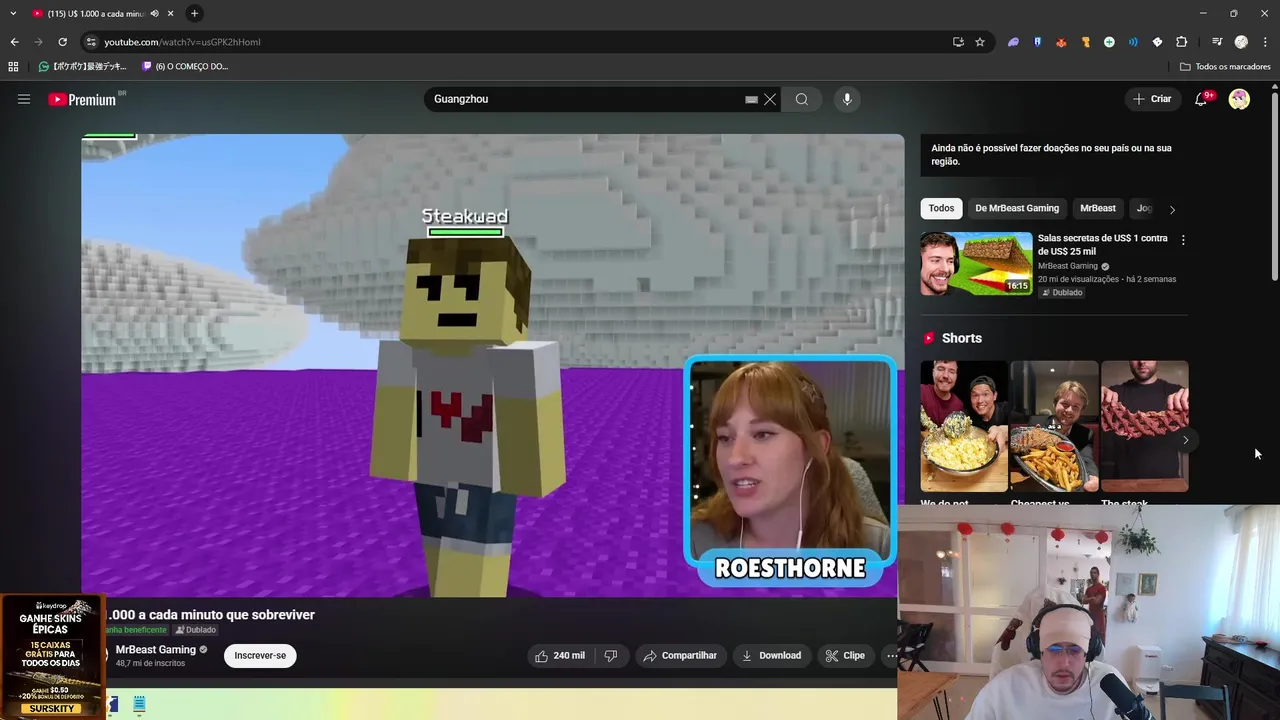Create a clip with Clipe button
Viewport: 1280px width, 720px height.
click(845, 656)
